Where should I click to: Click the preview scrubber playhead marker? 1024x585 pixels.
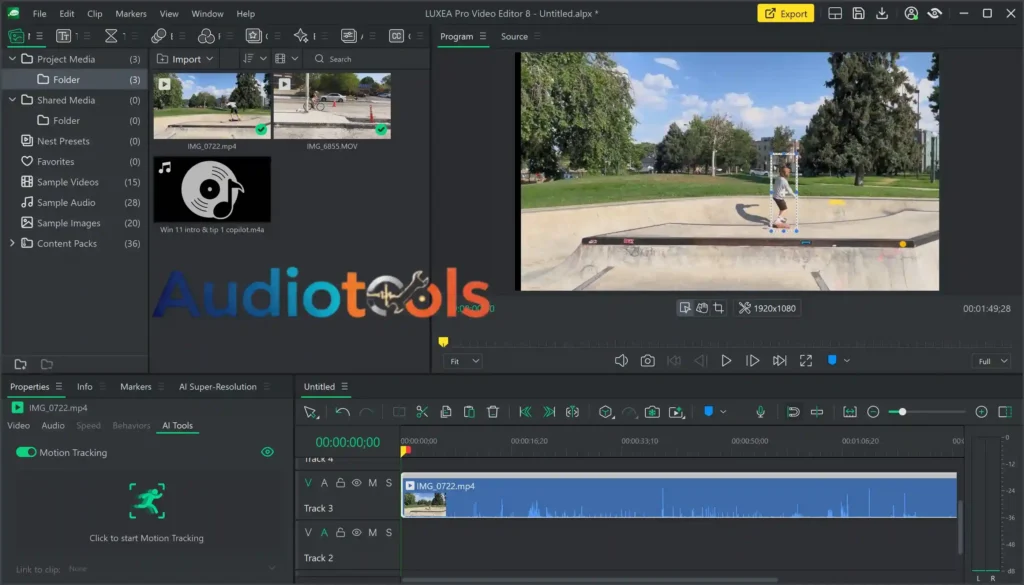point(443,341)
